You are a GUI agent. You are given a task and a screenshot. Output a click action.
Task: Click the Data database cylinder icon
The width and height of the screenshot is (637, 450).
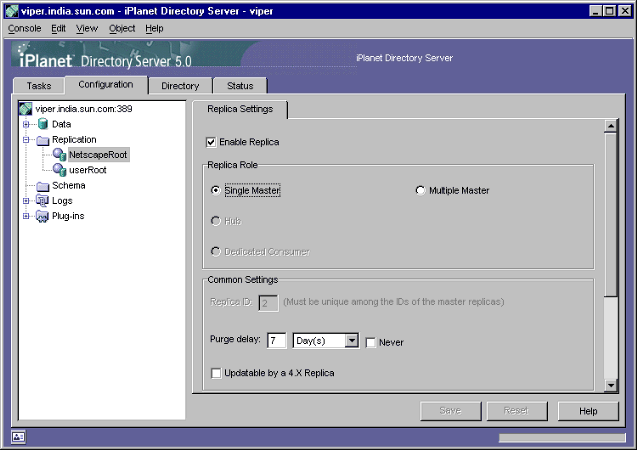(x=43, y=124)
